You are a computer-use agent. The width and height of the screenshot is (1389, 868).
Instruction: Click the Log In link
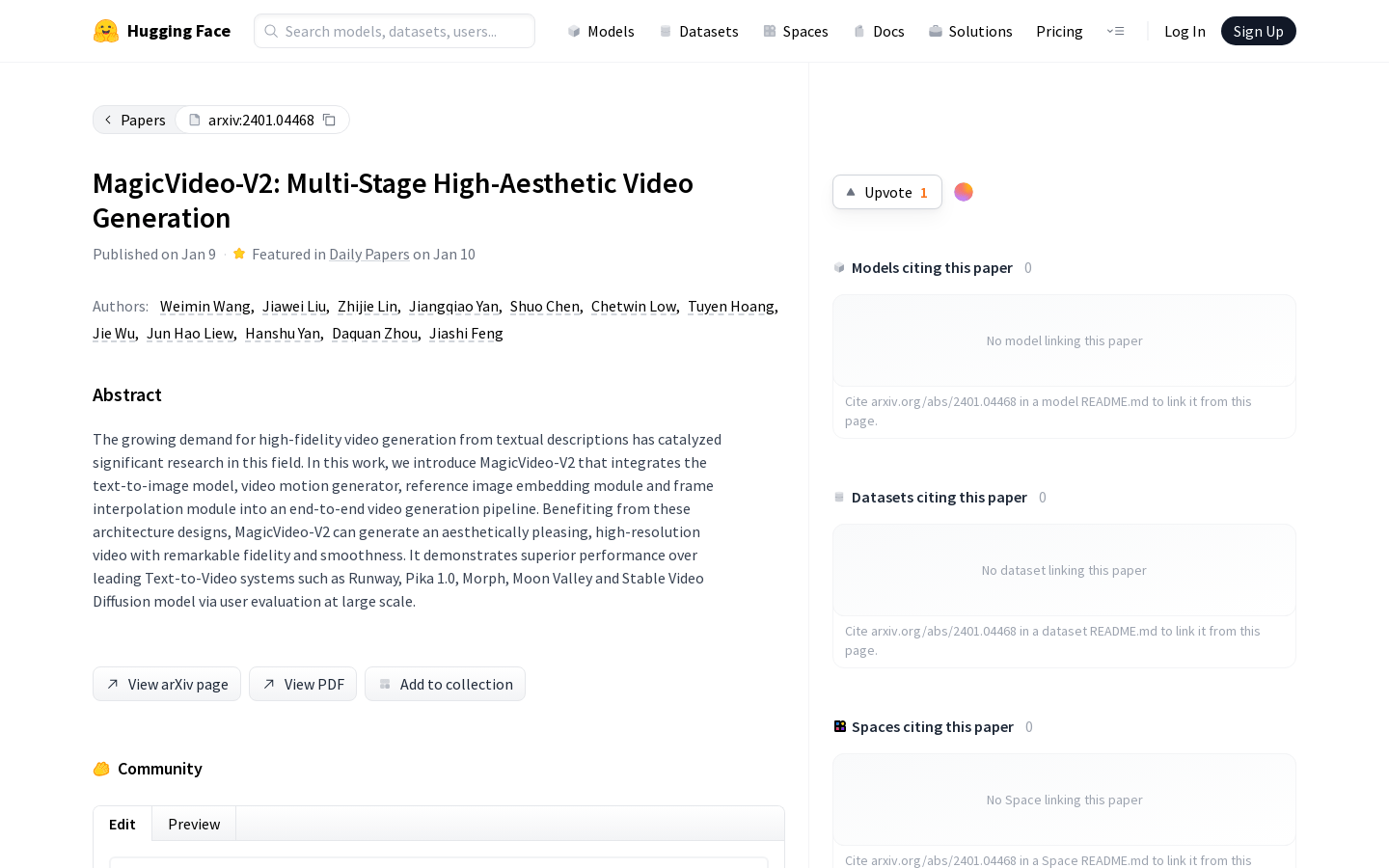pos(1185,31)
